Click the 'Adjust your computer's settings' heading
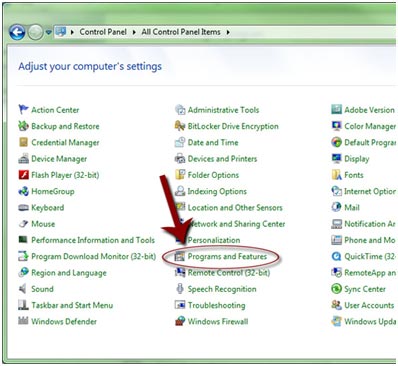 coord(90,66)
